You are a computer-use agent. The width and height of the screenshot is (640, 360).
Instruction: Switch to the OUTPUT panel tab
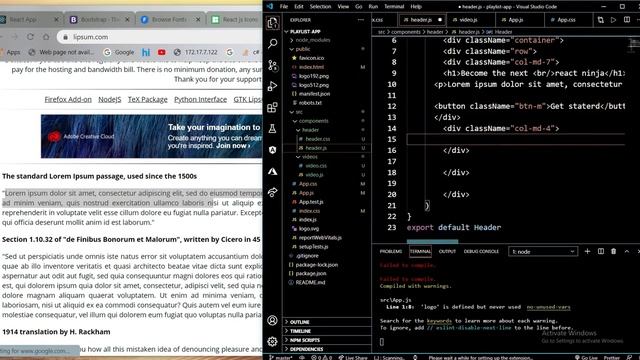click(447, 251)
